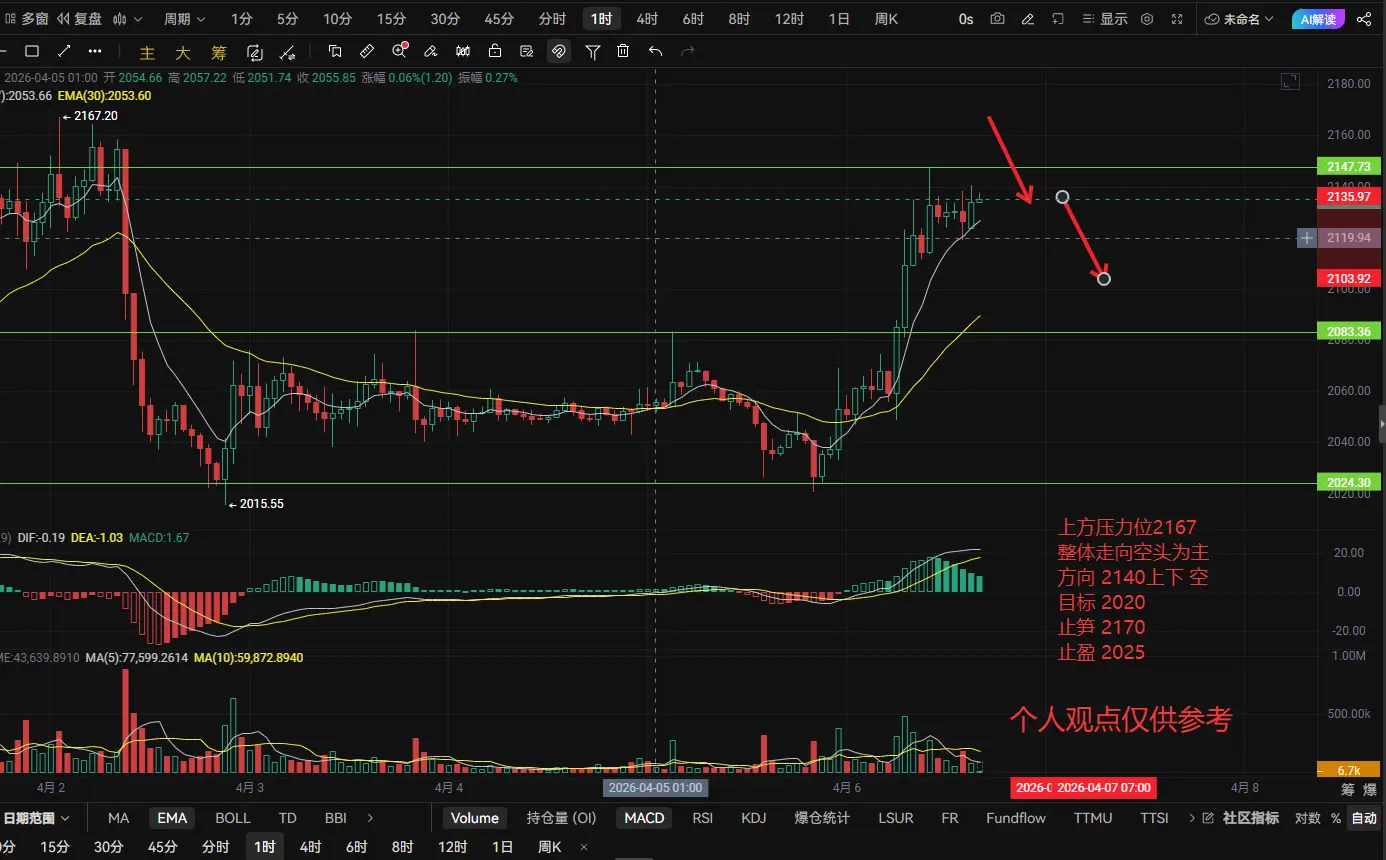This screenshot has width=1386, height=860.
Task: Click the 2135.97 current price label
Action: pos(1349,197)
